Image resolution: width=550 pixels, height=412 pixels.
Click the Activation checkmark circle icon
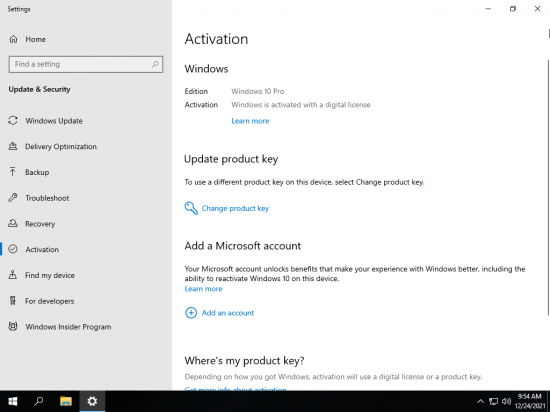click(13, 249)
